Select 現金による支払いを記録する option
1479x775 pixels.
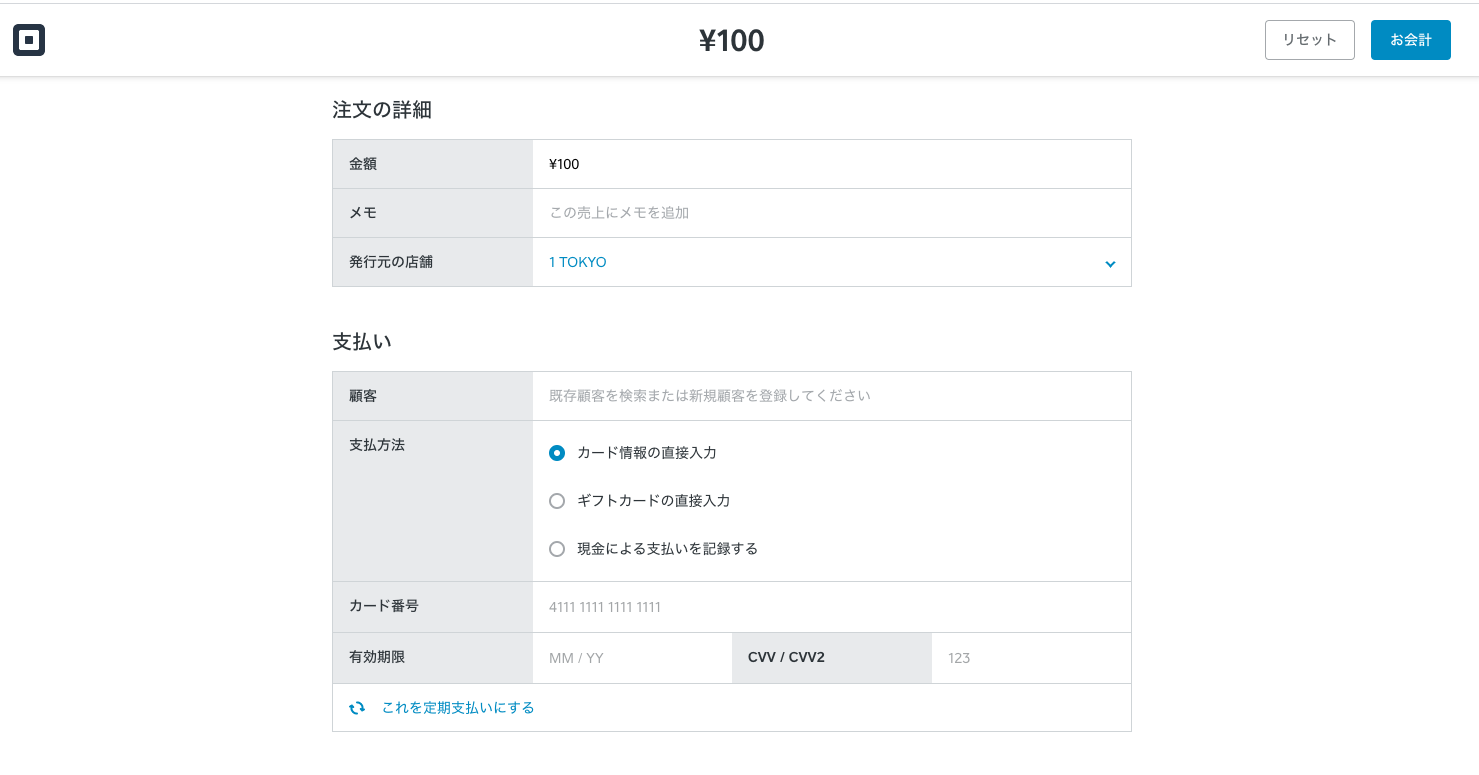[x=557, y=548]
